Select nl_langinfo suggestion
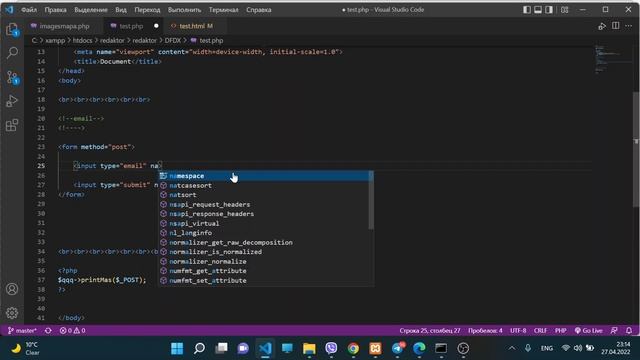The image size is (640, 360). tap(264, 233)
